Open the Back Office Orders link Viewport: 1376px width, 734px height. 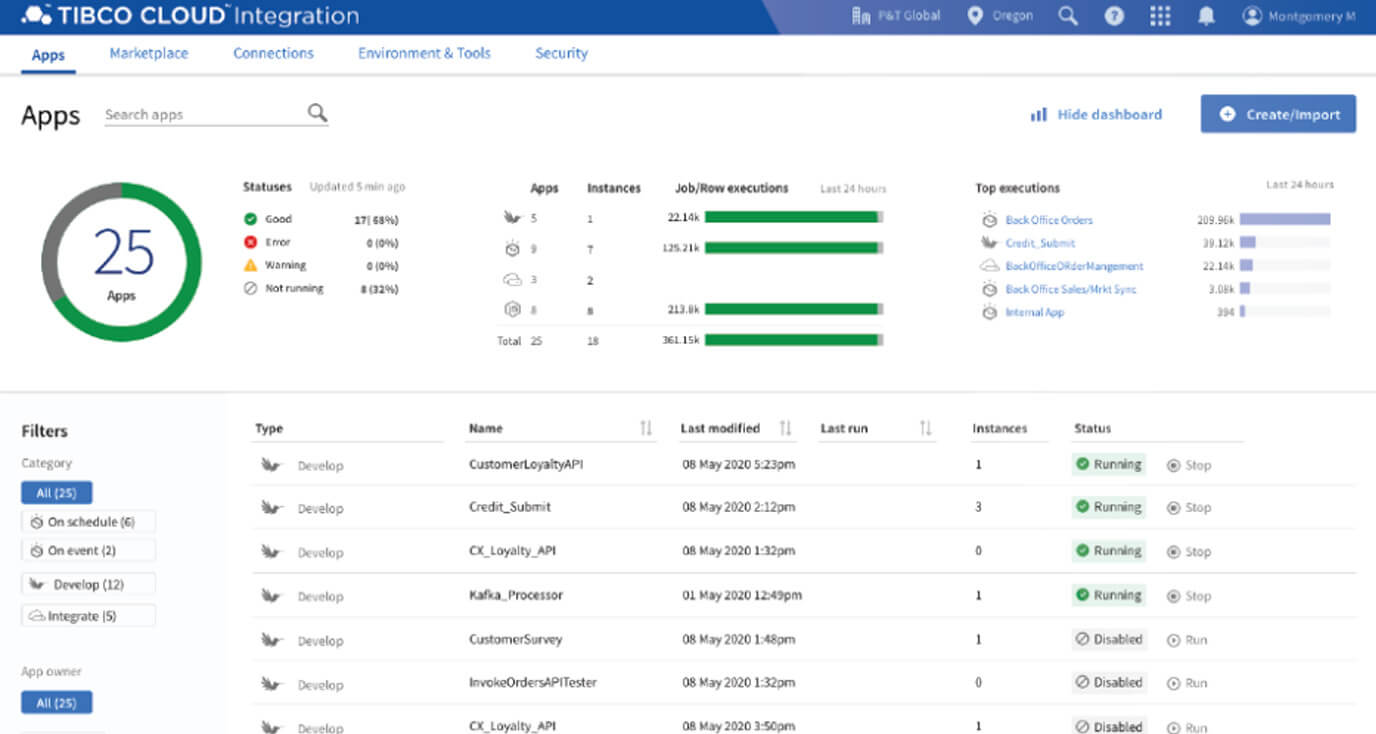[x=1049, y=220]
